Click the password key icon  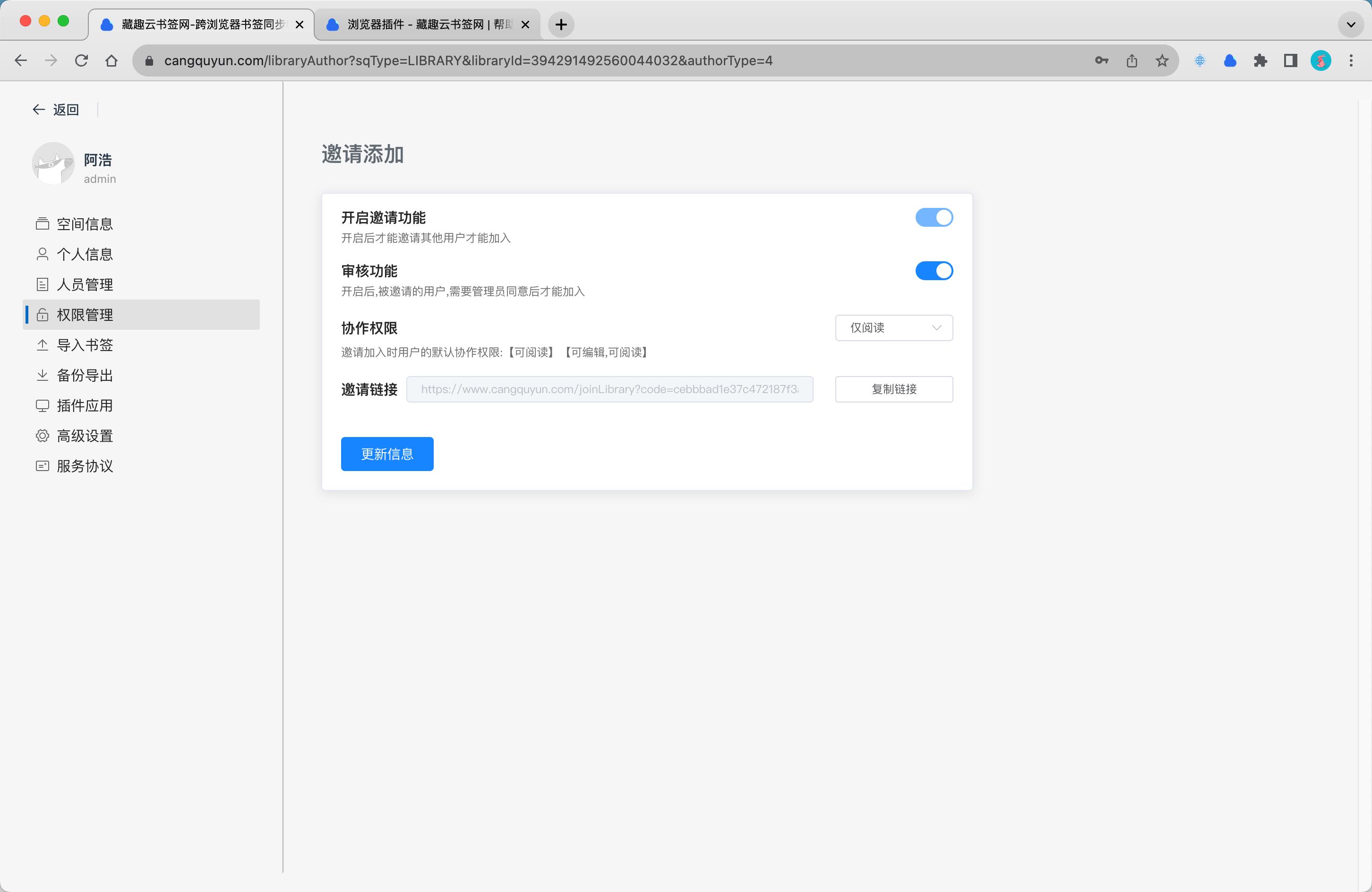pyautogui.click(x=1101, y=60)
